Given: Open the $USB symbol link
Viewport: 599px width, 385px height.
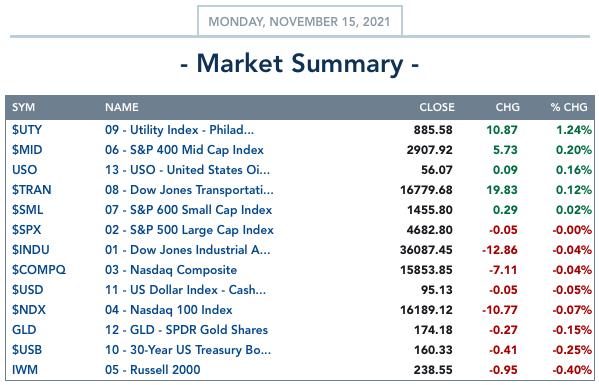Looking at the screenshot, I should [27, 350].
